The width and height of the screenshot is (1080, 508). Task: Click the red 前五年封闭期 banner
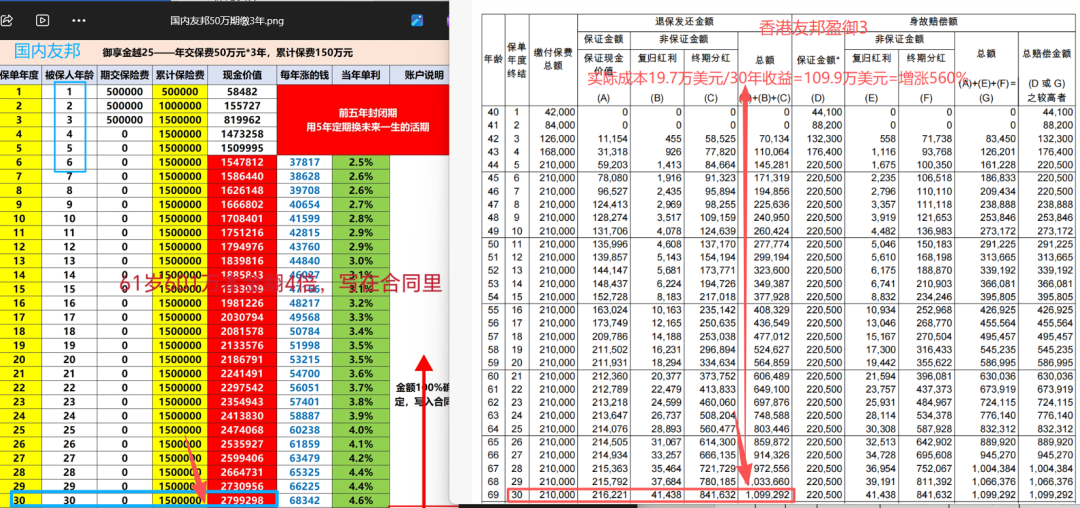click(362, 119)
